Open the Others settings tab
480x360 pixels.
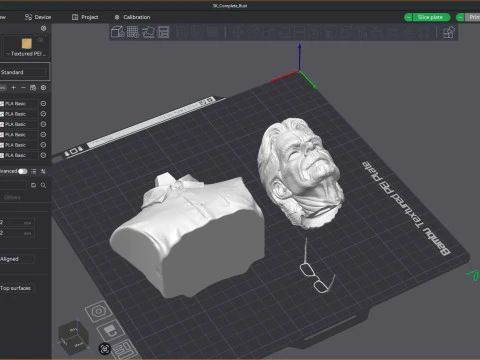point(12,198)
